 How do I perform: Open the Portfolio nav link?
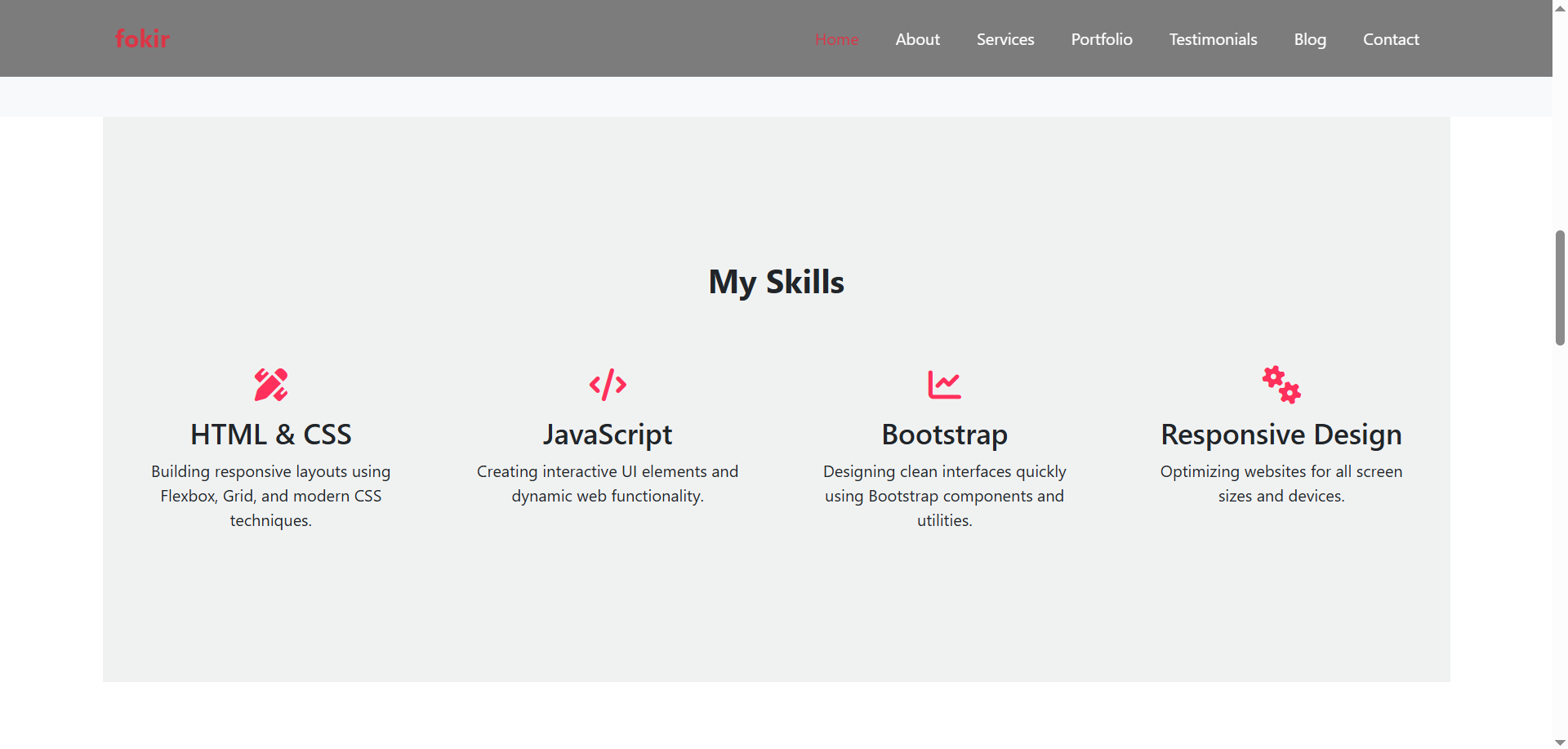point(1102,39)
